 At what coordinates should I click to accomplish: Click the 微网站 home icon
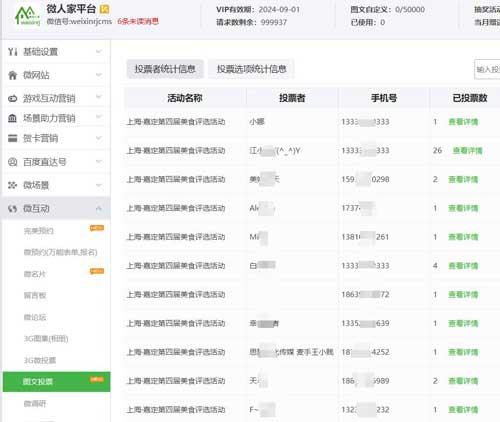coord(12,75)
